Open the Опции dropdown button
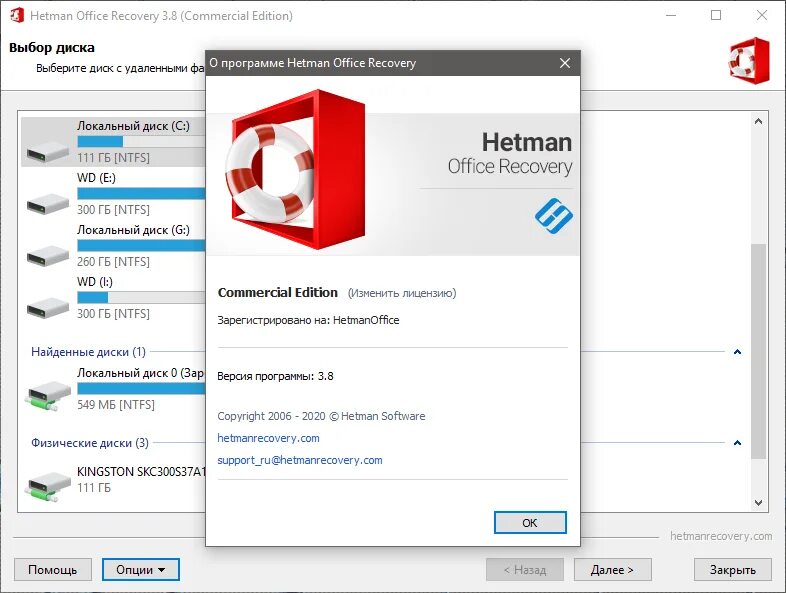This screenshot has width=786, height=593. tap(141, 570)
